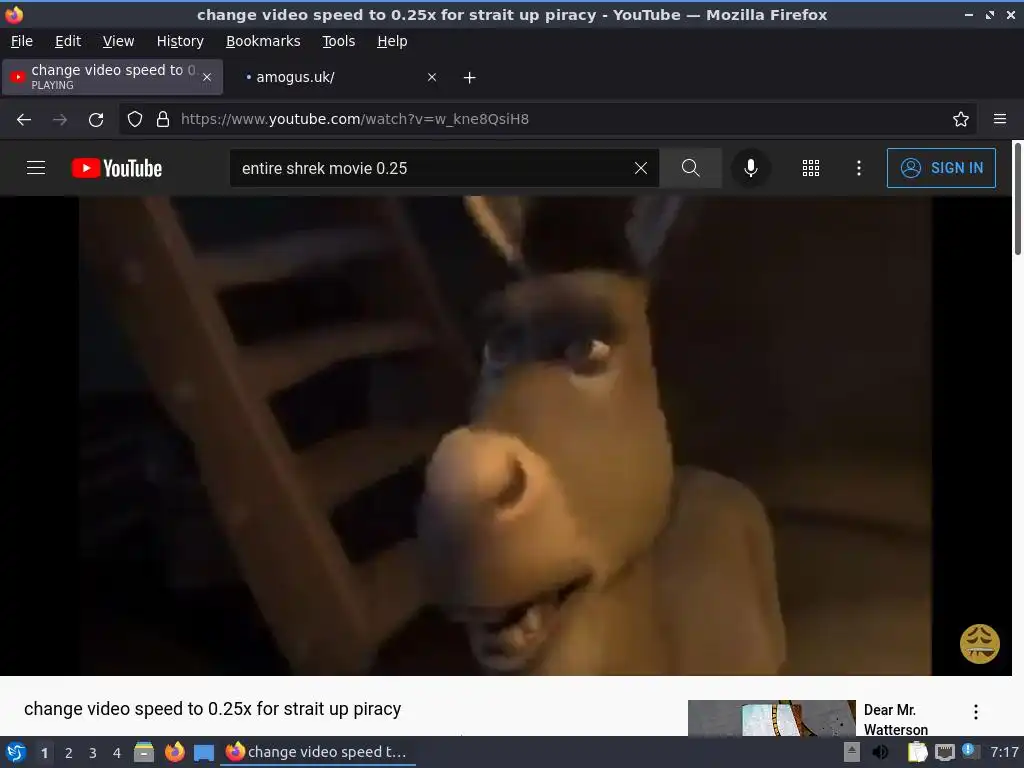1024x768 pixels.
Task: Open the Bookmarks menu
Action: pos(263,41)
